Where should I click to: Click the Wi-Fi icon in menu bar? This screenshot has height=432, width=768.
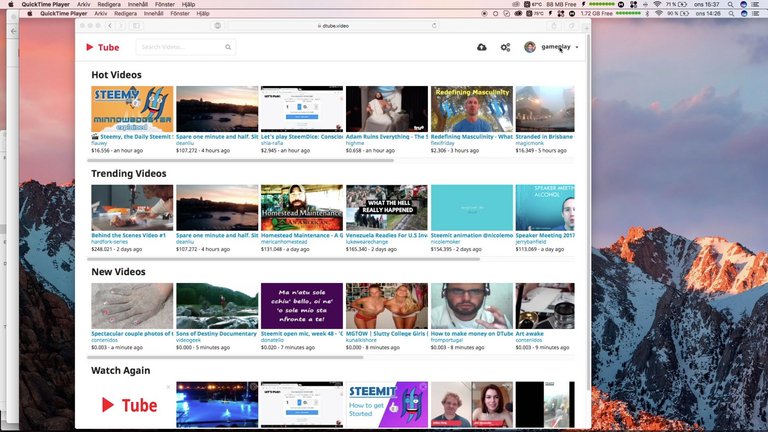[x=657, y=4]
